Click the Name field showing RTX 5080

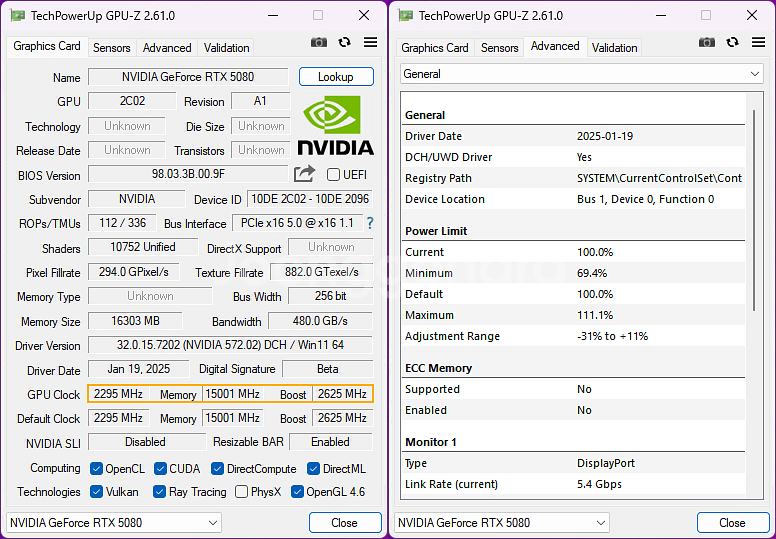(x=188, y=77)
